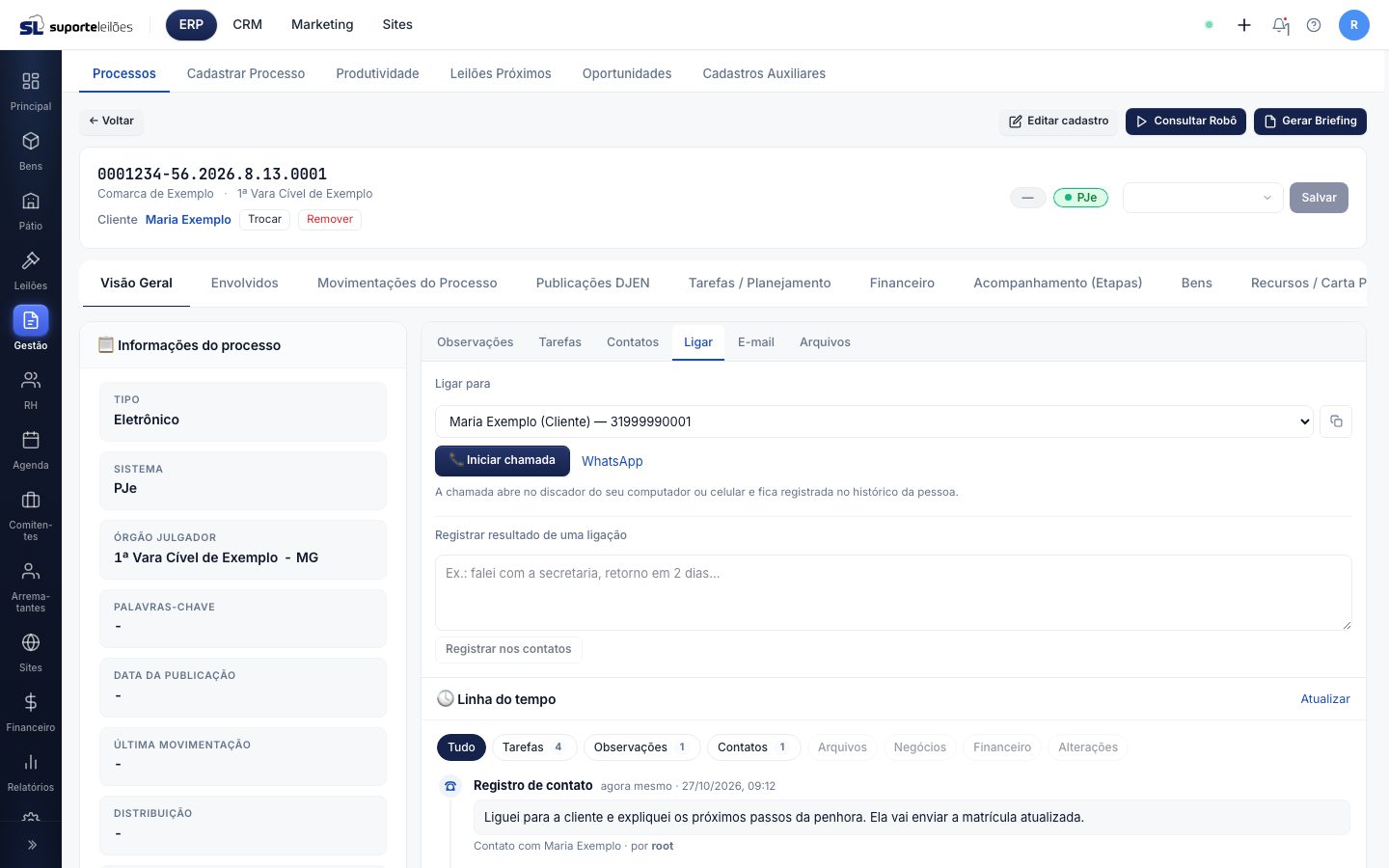The image size is (1389, 868).
Task: Open the Publicações DJEN tab
Action: (593, 284)
